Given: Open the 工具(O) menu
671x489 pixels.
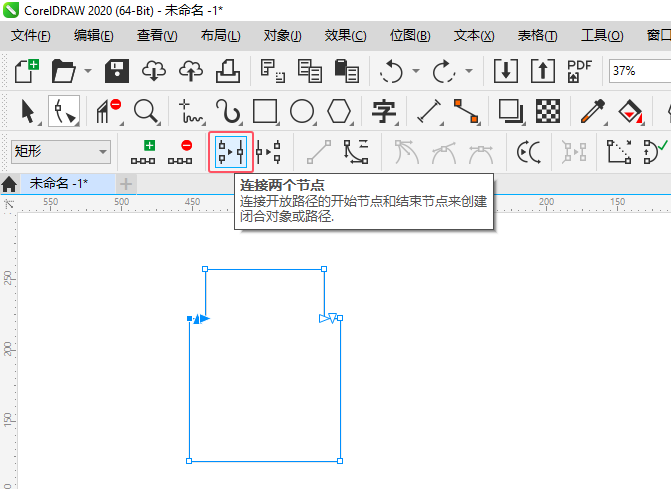Looking at the screenshot, I should click(602, 36).
